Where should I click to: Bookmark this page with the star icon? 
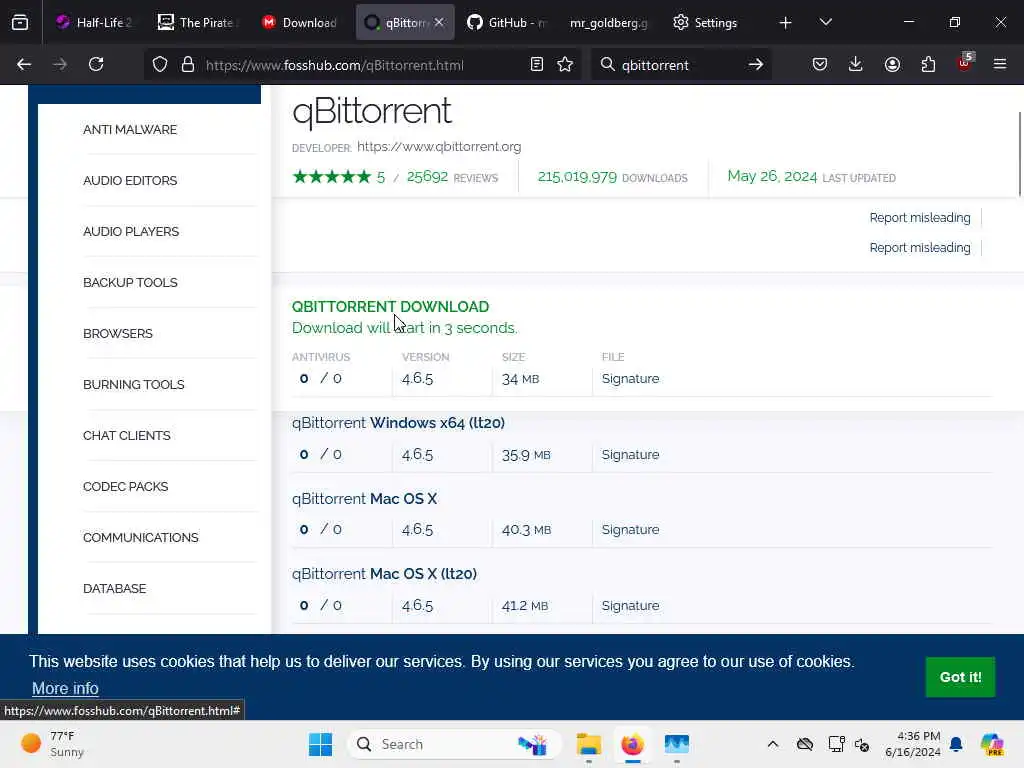point(565,65)
